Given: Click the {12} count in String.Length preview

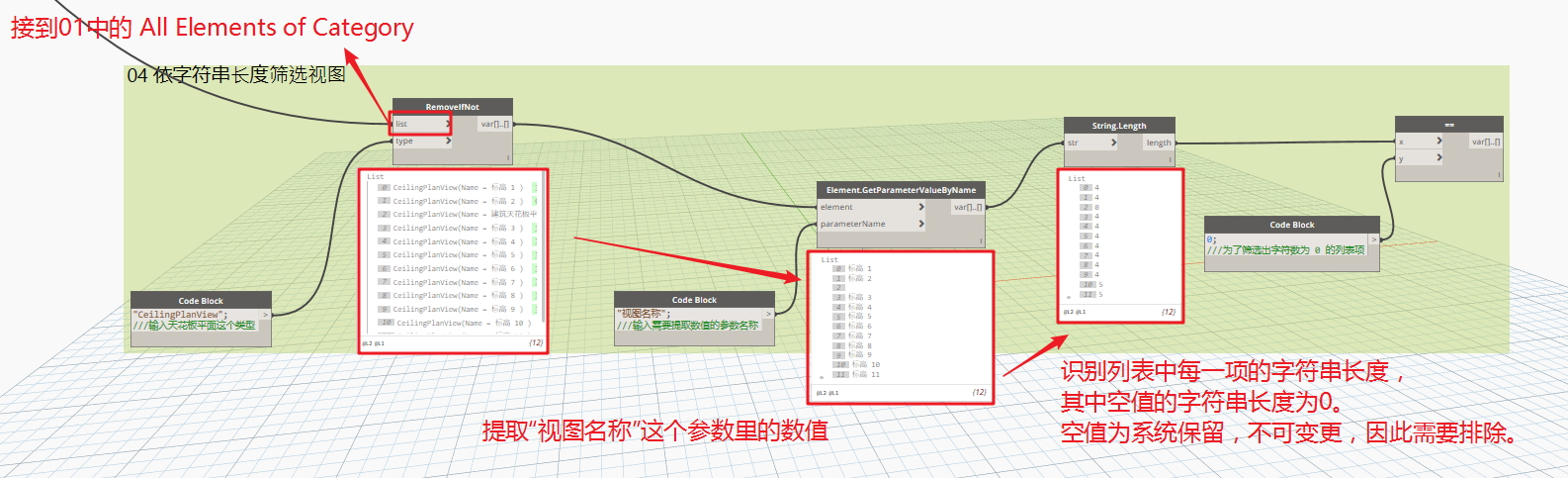Looking at the screenshot, I should point(1168,312).
